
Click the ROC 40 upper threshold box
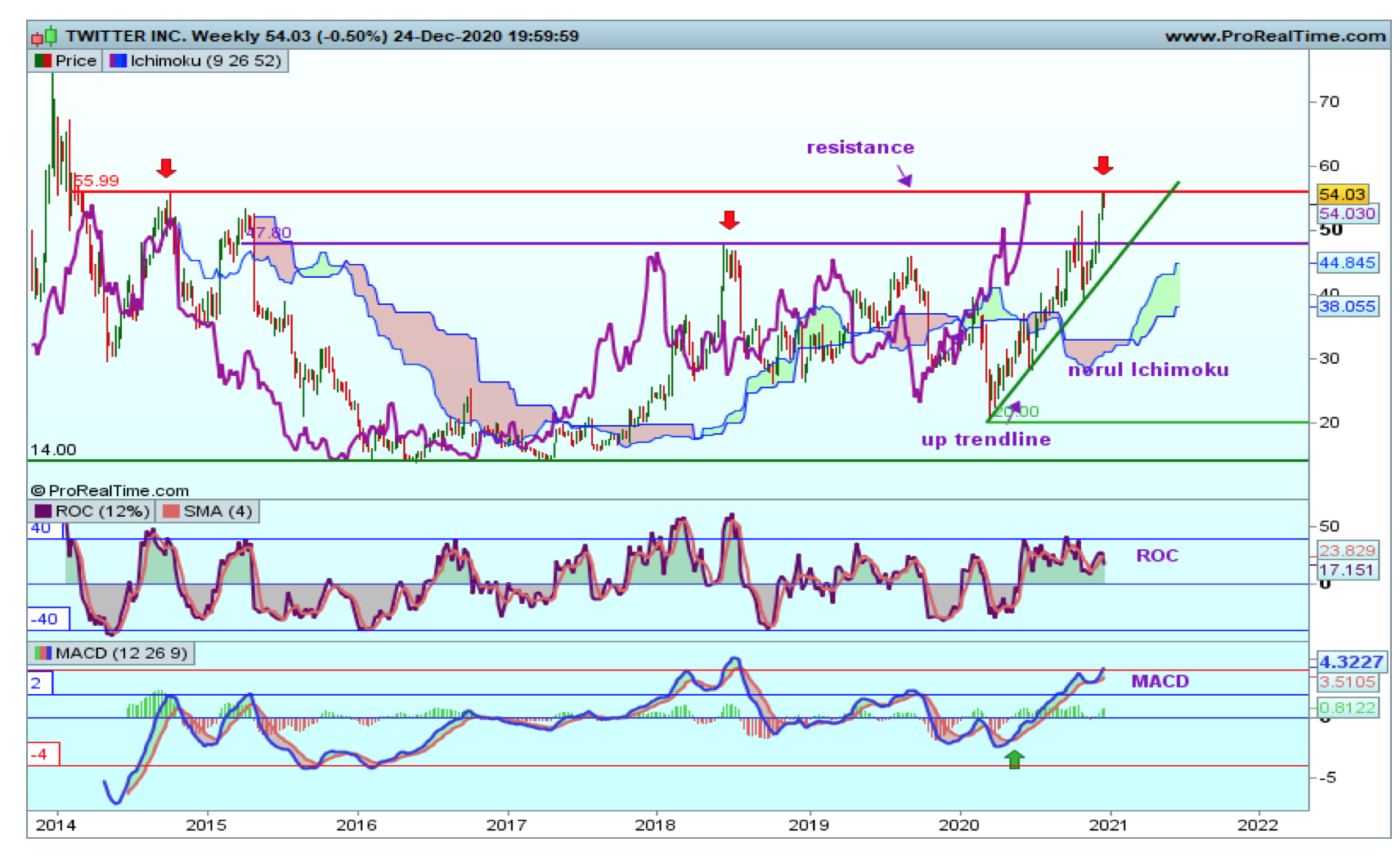(x=45, y=529)
